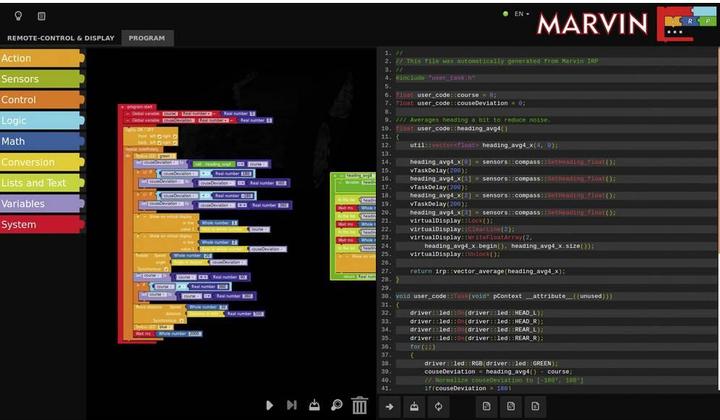The height and width of the screenshot is (420, 720).
Task: Open the Control block category
Action: click(42, 100)
